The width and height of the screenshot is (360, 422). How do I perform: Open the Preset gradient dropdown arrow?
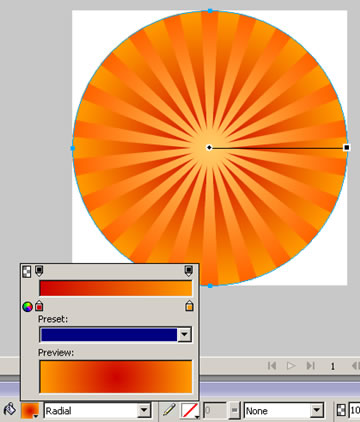184,334
